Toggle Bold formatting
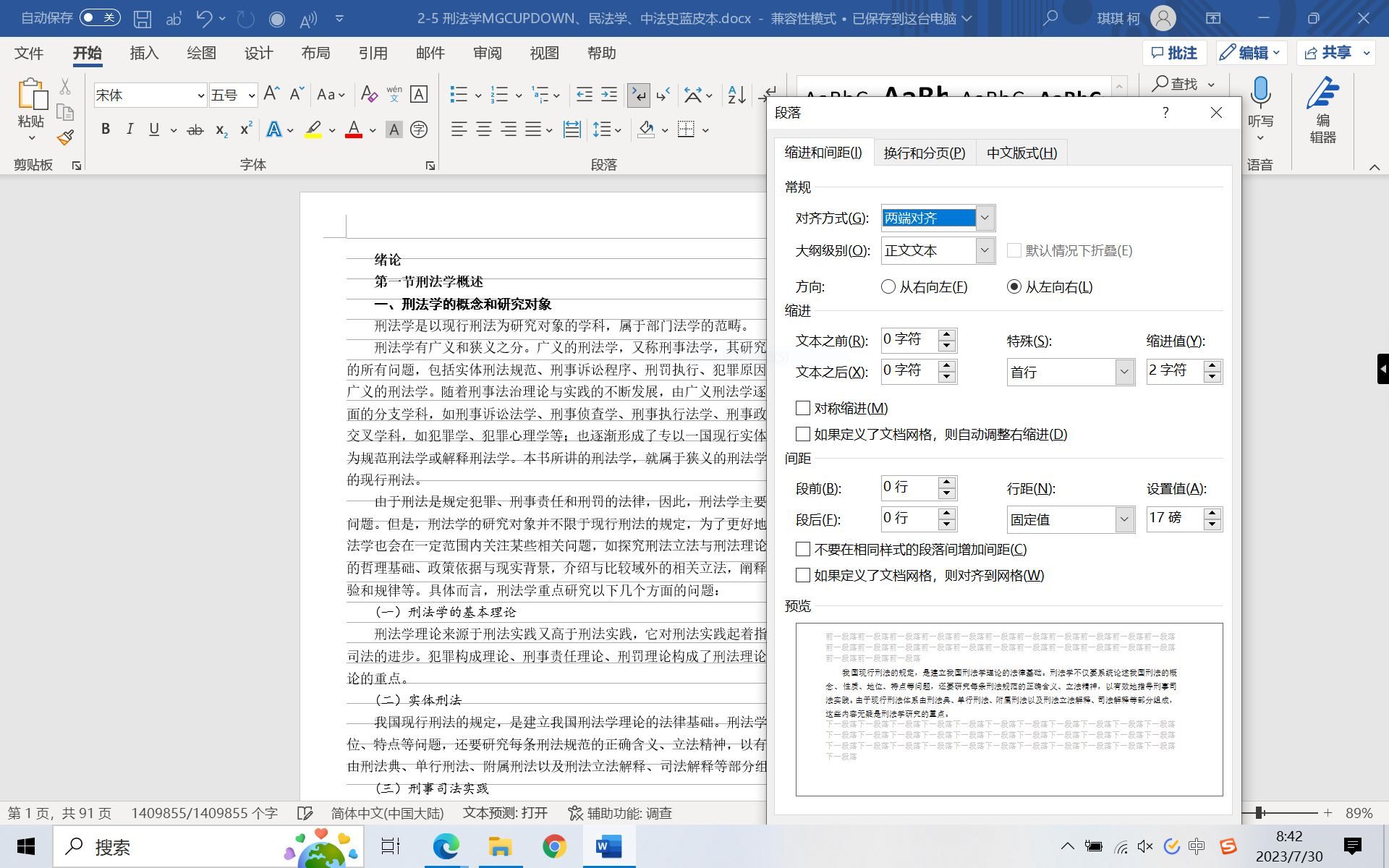This screenshot has height=868, width=1389. tap(106, 129)
